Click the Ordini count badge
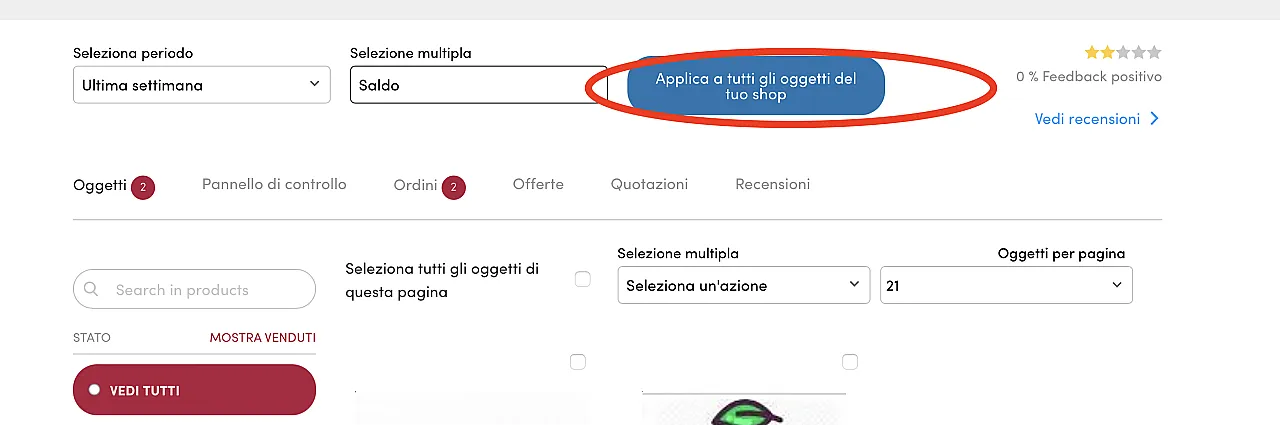Viewport: 1280px width, 425px height. pos(454,187)
